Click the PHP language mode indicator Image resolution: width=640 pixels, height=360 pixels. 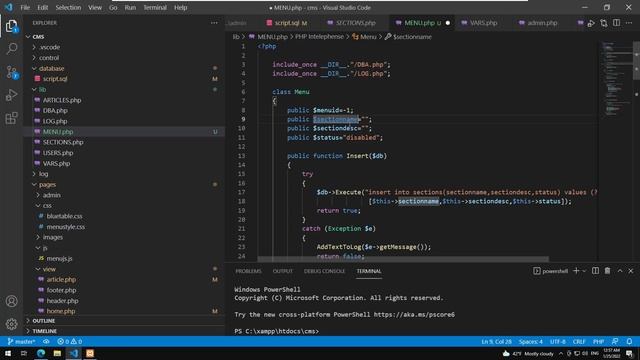coord(598,341)
